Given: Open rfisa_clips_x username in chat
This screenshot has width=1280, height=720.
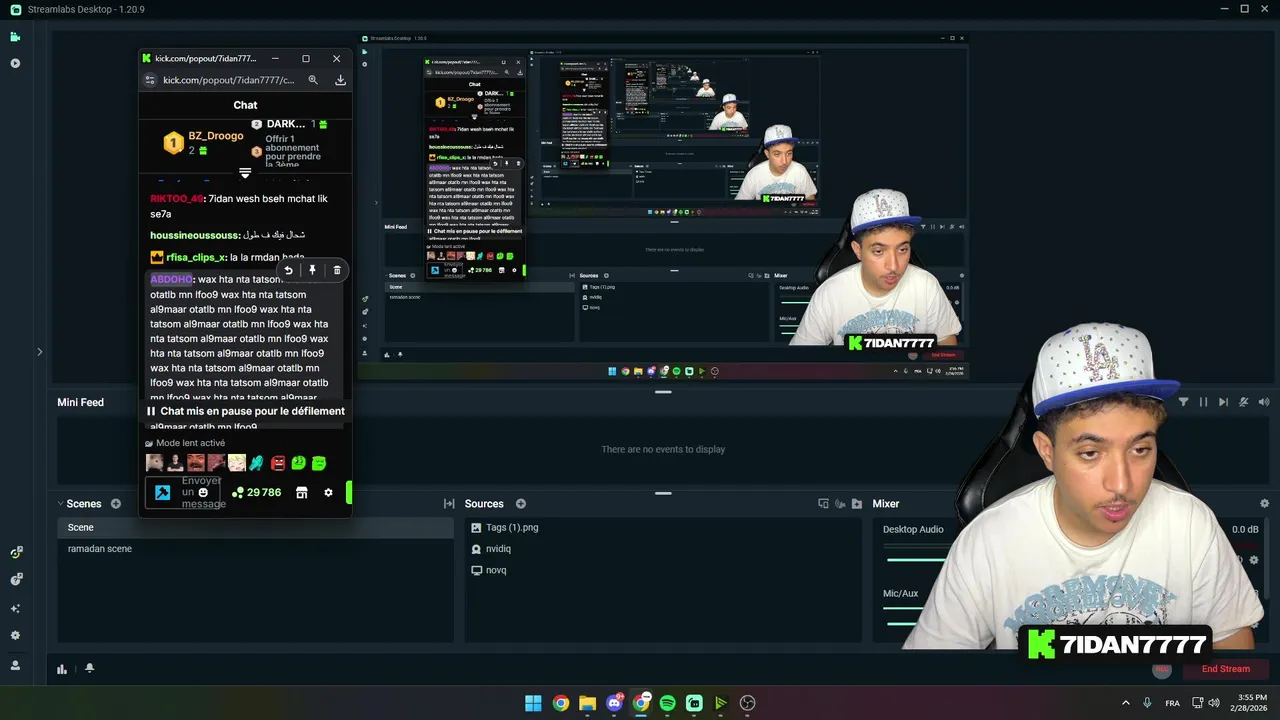Looking at the screenshot, I should tap(196, 257).
